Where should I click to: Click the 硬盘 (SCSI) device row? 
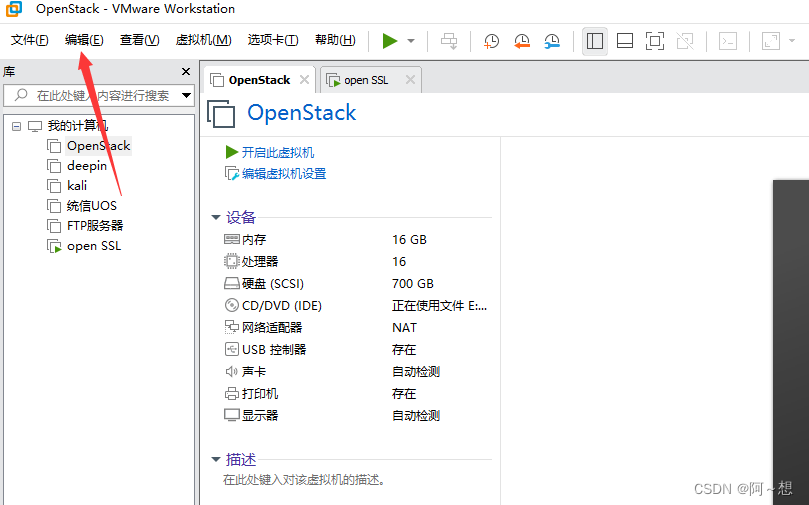tap(356, 284)
